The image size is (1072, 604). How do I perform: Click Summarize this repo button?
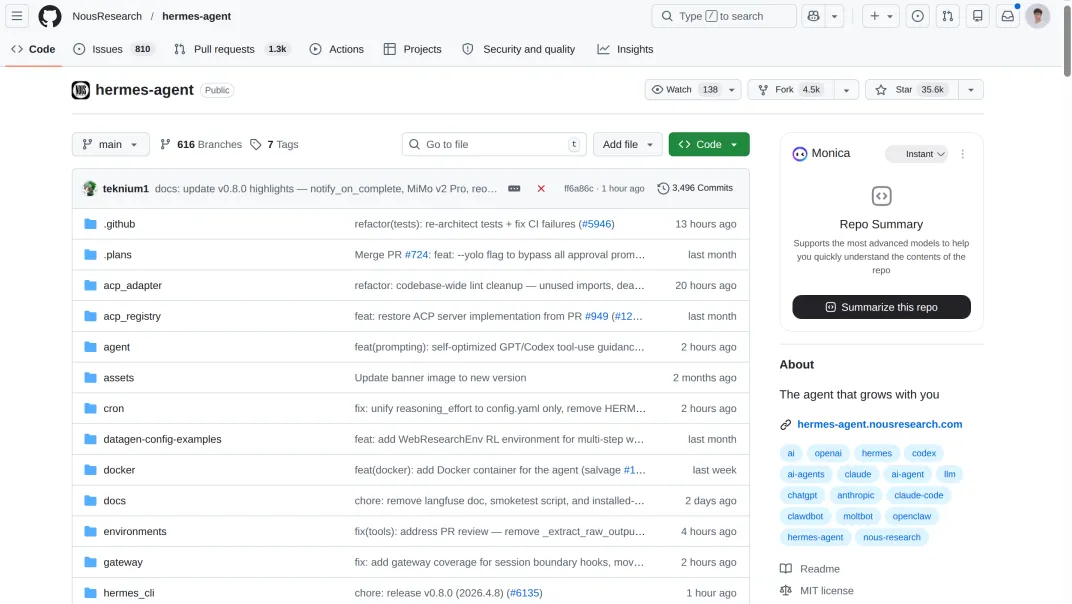point(881,307)
